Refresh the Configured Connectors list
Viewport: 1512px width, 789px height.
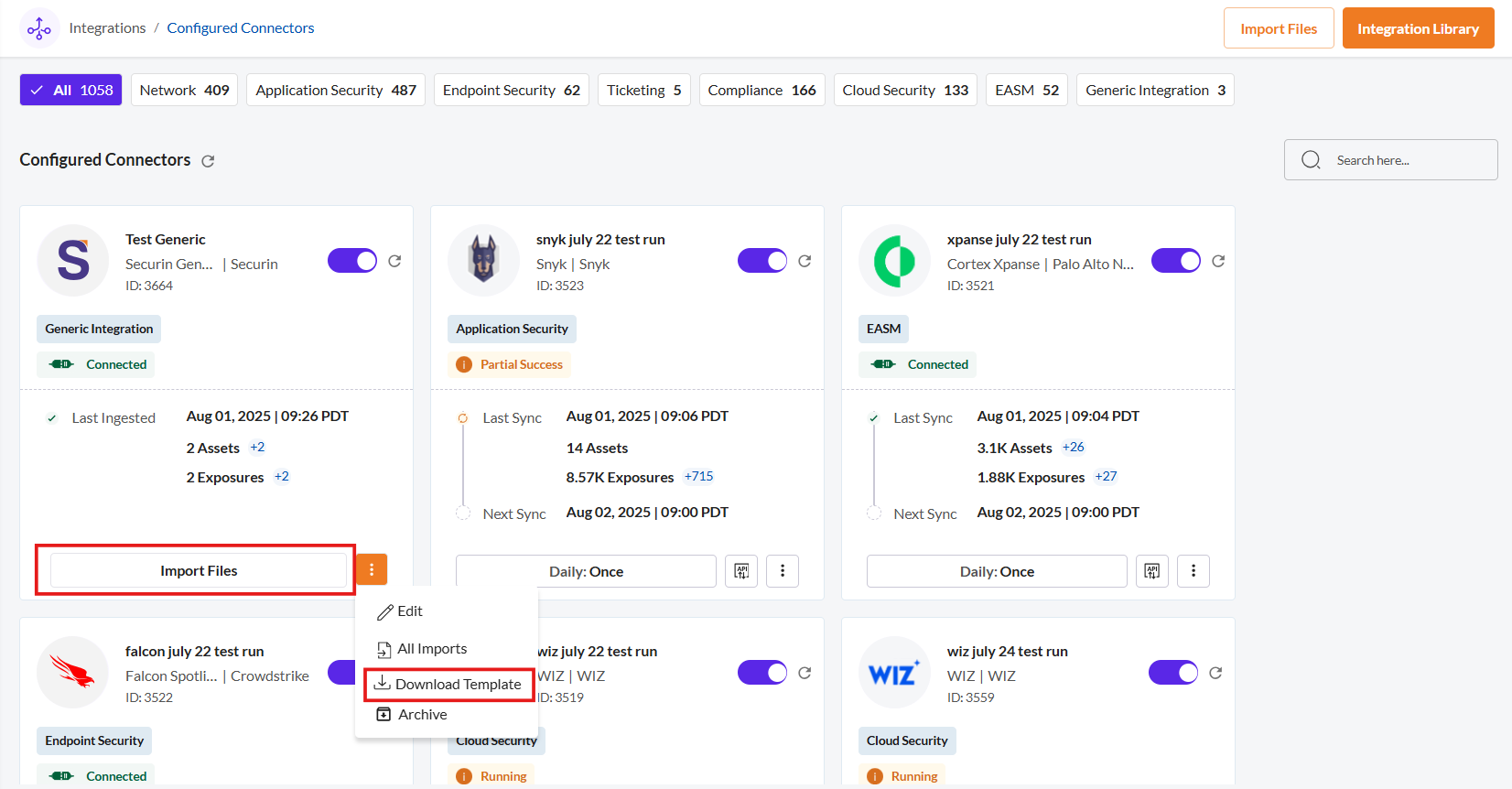click(x=208, y=161)
